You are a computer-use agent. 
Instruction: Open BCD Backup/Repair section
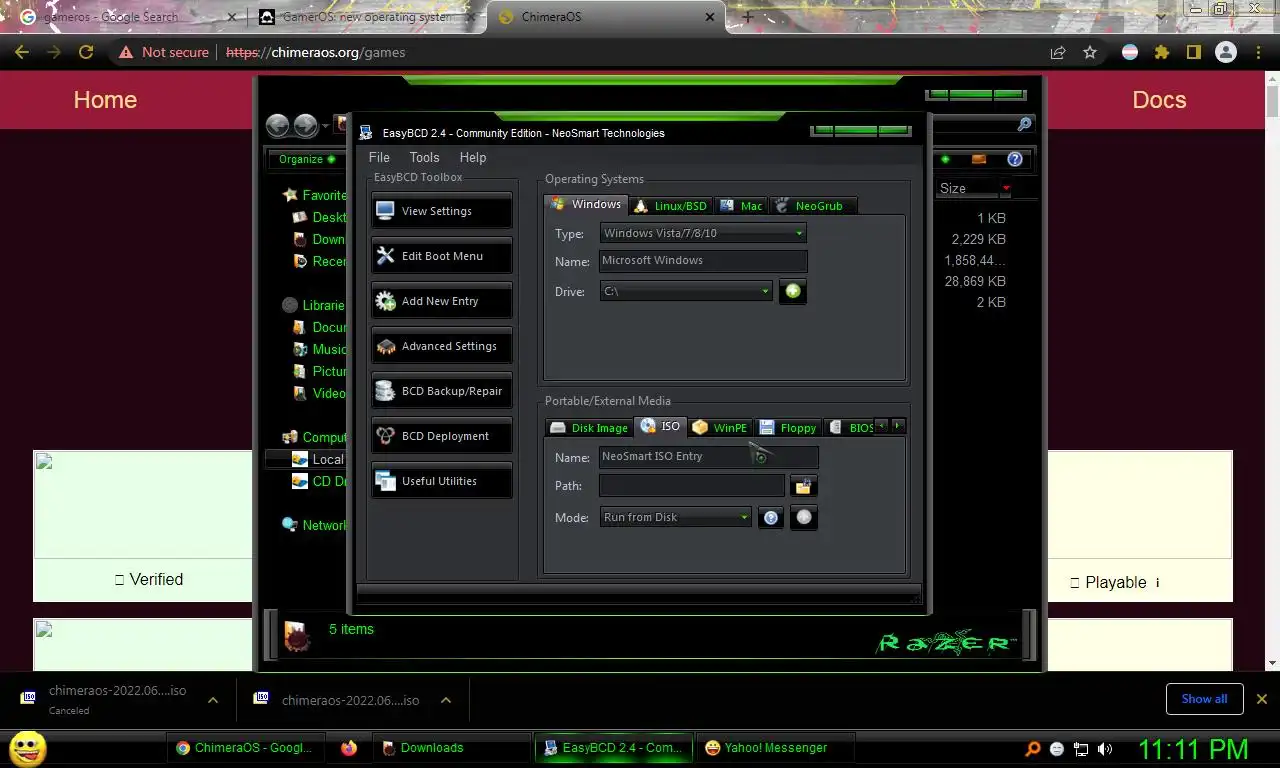pyautogui.click(x=441, y=391)
